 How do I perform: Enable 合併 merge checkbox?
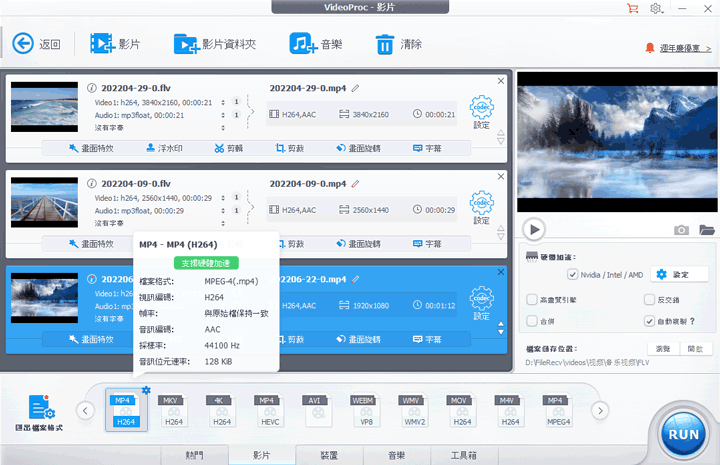pos(532,321)
